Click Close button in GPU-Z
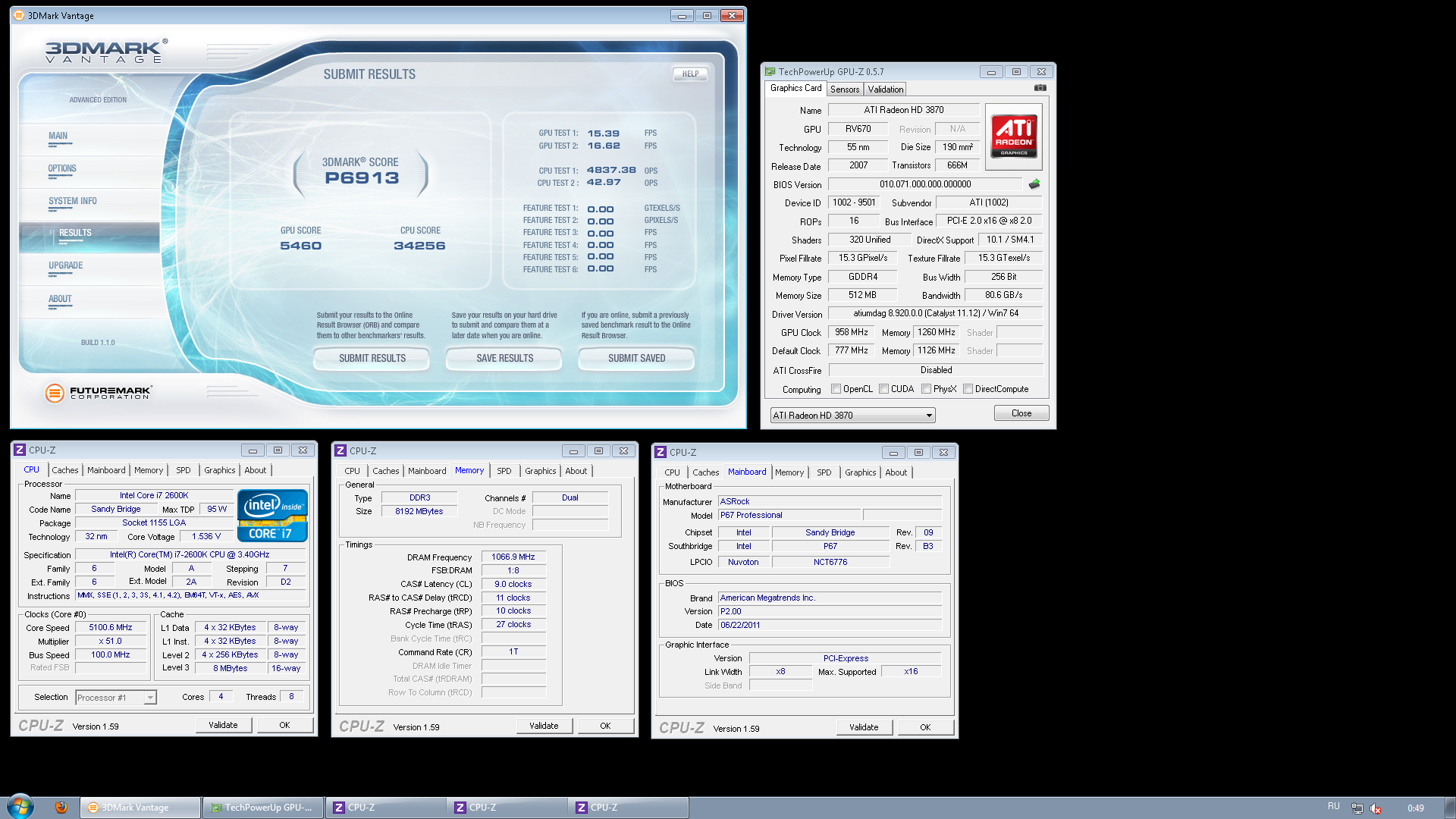Image resolution: width=1456 pixels, height=819 pixels. tap(1021, 413)
